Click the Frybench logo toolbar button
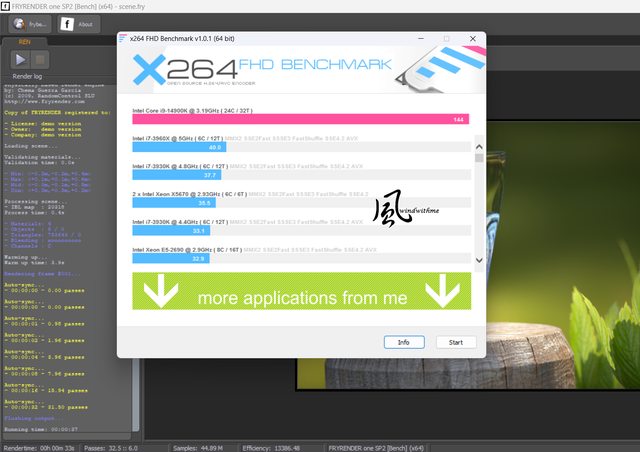The width and height of the screenshot is (640, 452). [x=28, y=23]
